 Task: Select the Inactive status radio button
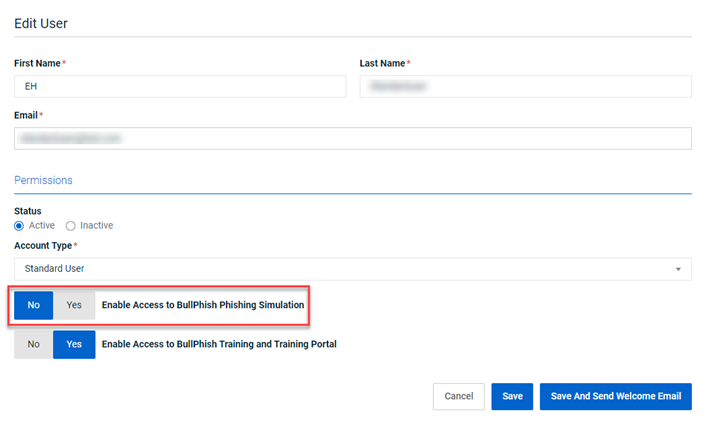click(70, 226)
